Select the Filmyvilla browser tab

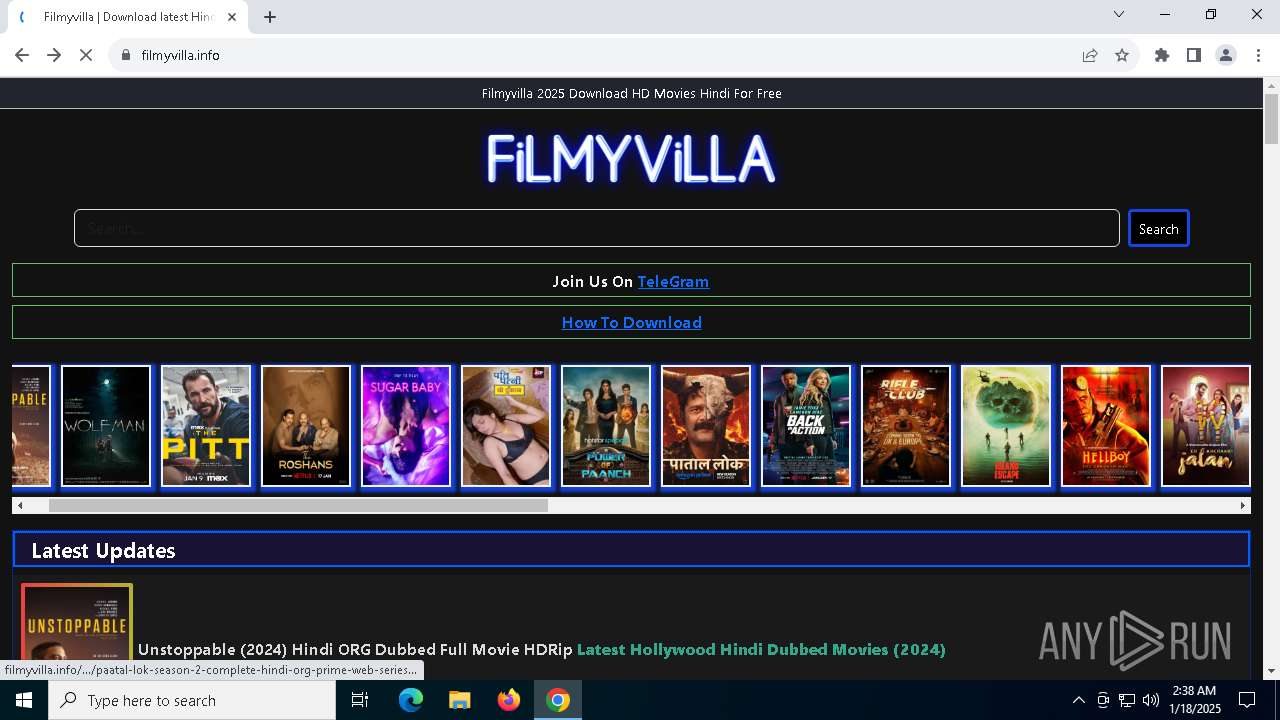128,17
